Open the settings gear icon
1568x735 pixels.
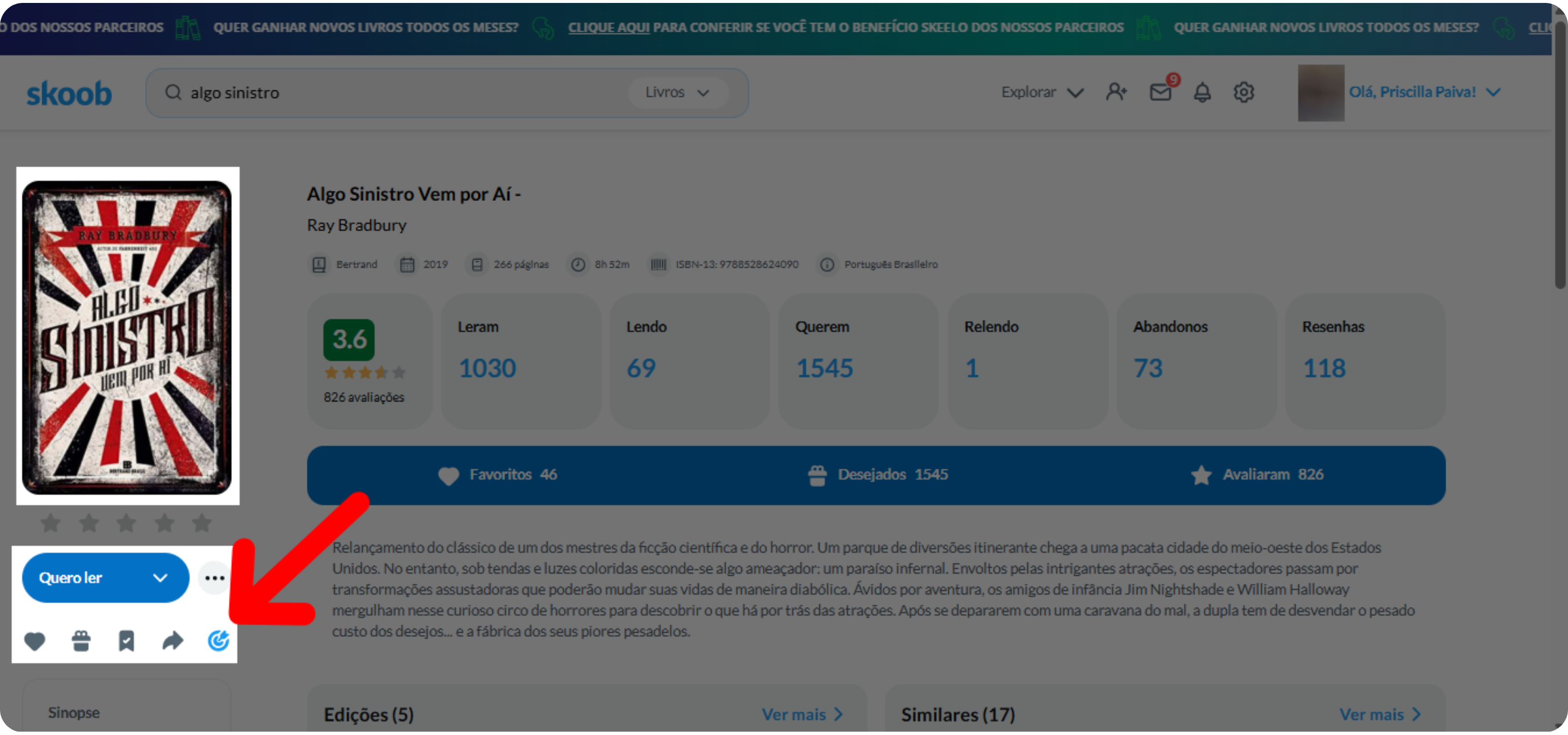click(1244, 92)
